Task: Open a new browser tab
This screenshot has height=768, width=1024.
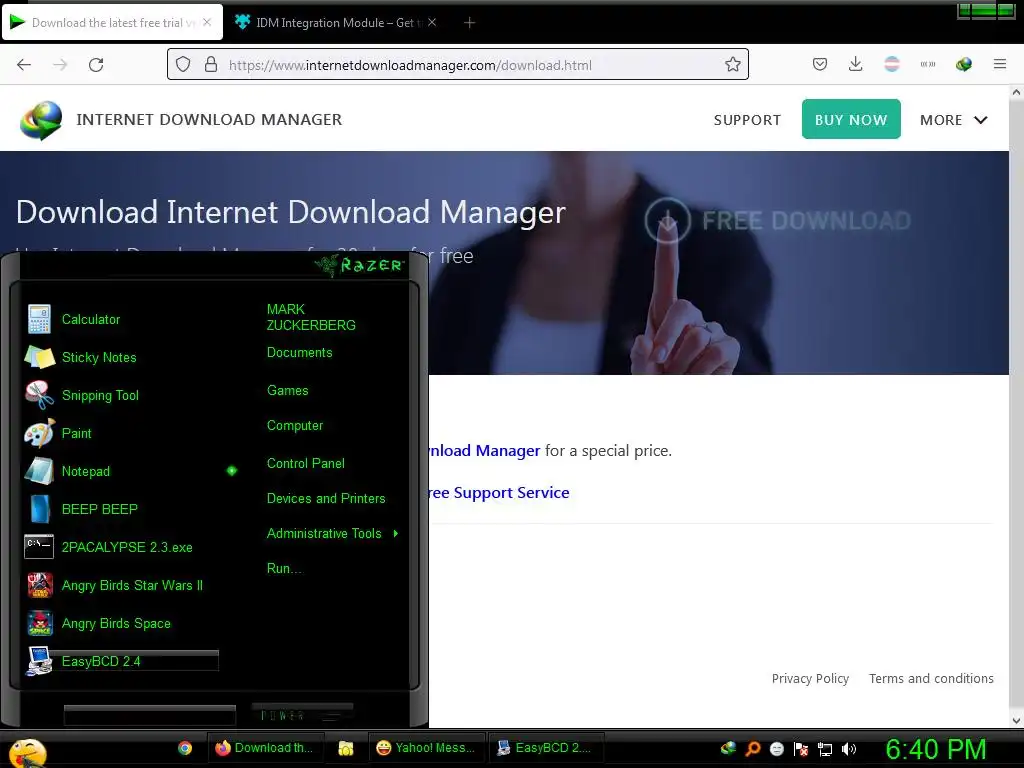Action: tap(469, 23)
